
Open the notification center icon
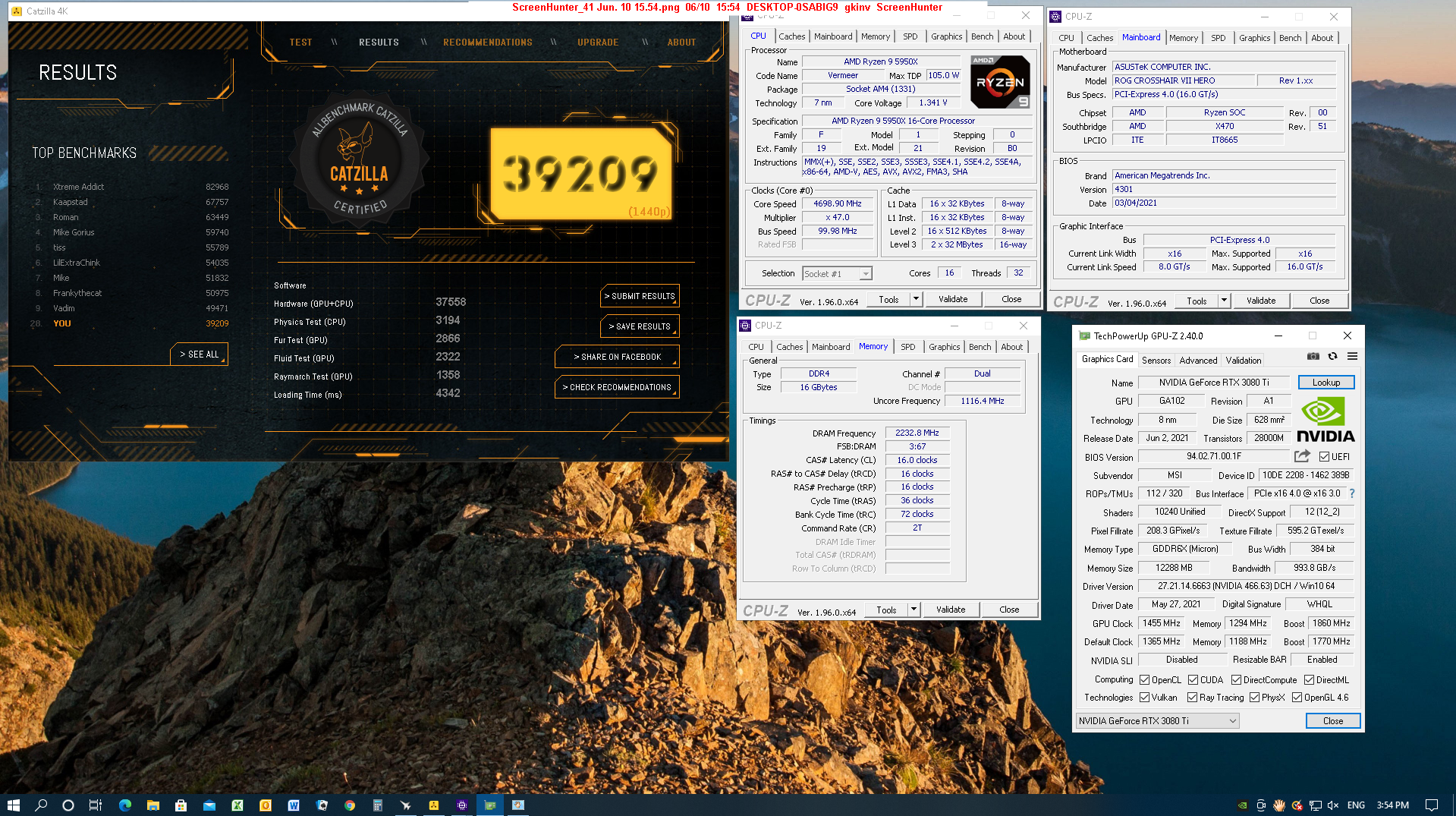(x=1431, y=805)
